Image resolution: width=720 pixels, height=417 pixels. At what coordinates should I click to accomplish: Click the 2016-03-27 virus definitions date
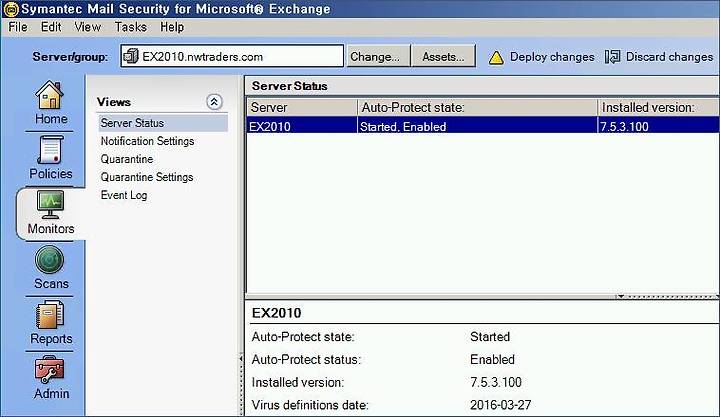click(501, 405)
